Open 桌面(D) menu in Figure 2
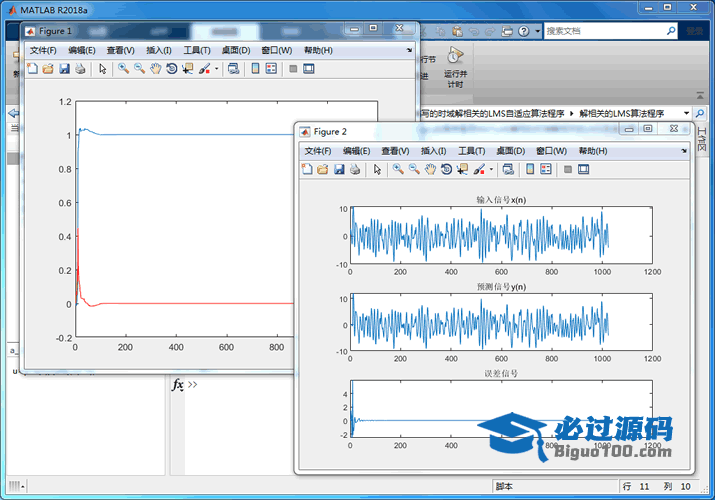This screenshot has width=715, height=500. tap(511, 151)
